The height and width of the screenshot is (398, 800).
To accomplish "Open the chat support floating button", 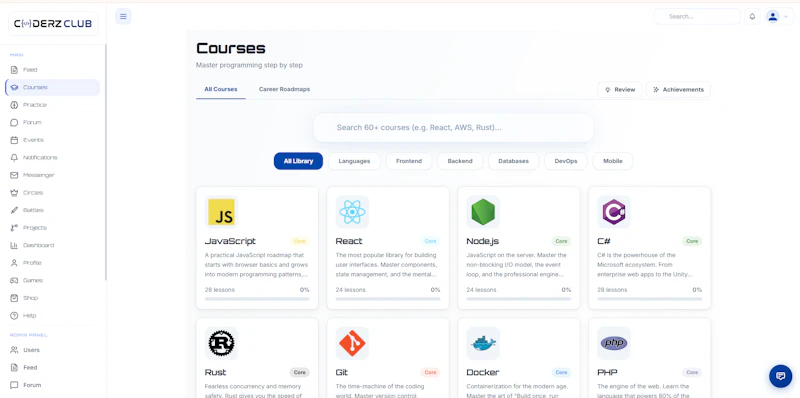I will (780, 376).
